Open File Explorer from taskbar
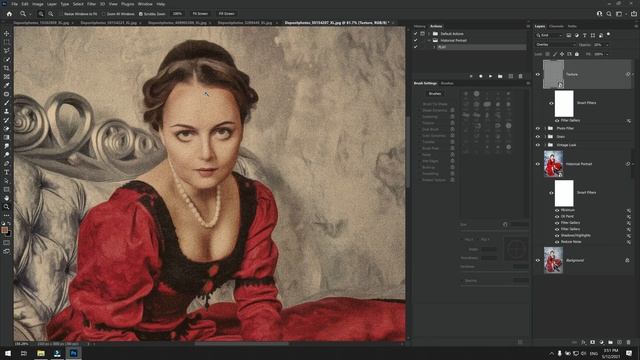 tap(41, 353)
